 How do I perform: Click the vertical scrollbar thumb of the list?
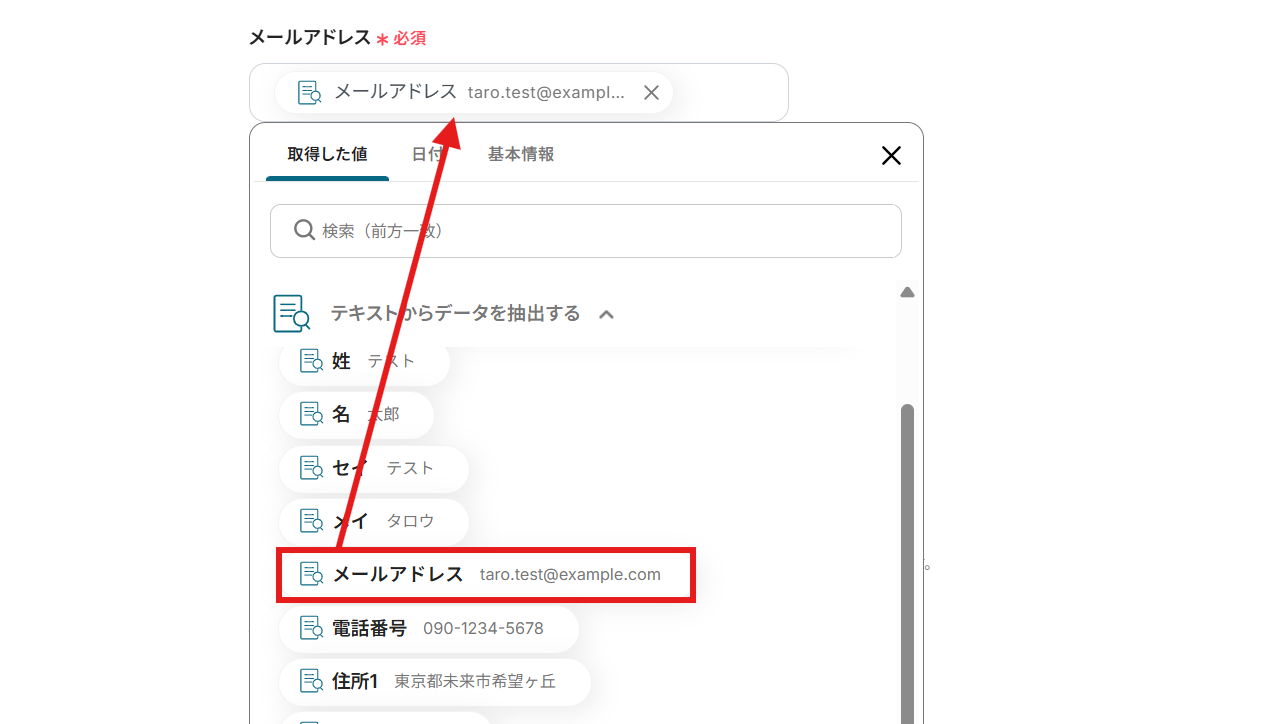point(907,564)
